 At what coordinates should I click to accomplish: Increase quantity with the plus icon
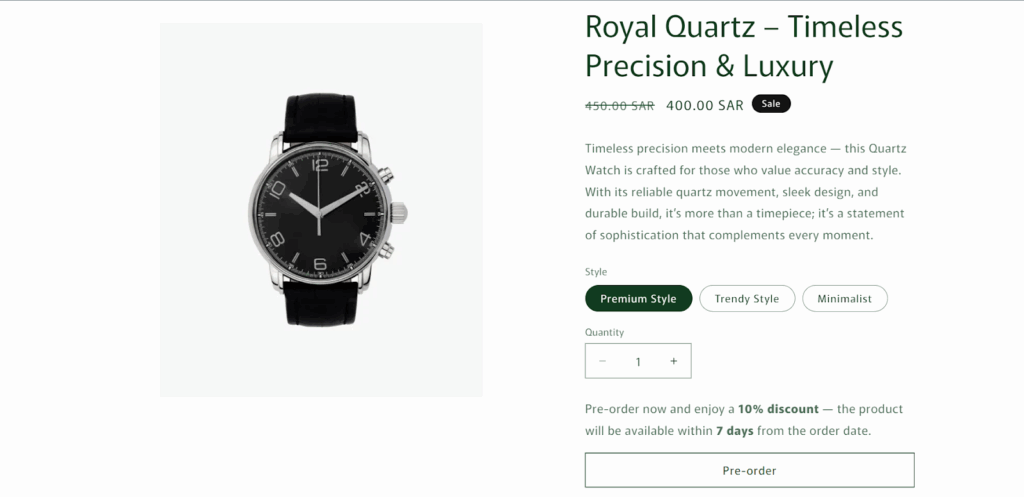coord(674,361)
